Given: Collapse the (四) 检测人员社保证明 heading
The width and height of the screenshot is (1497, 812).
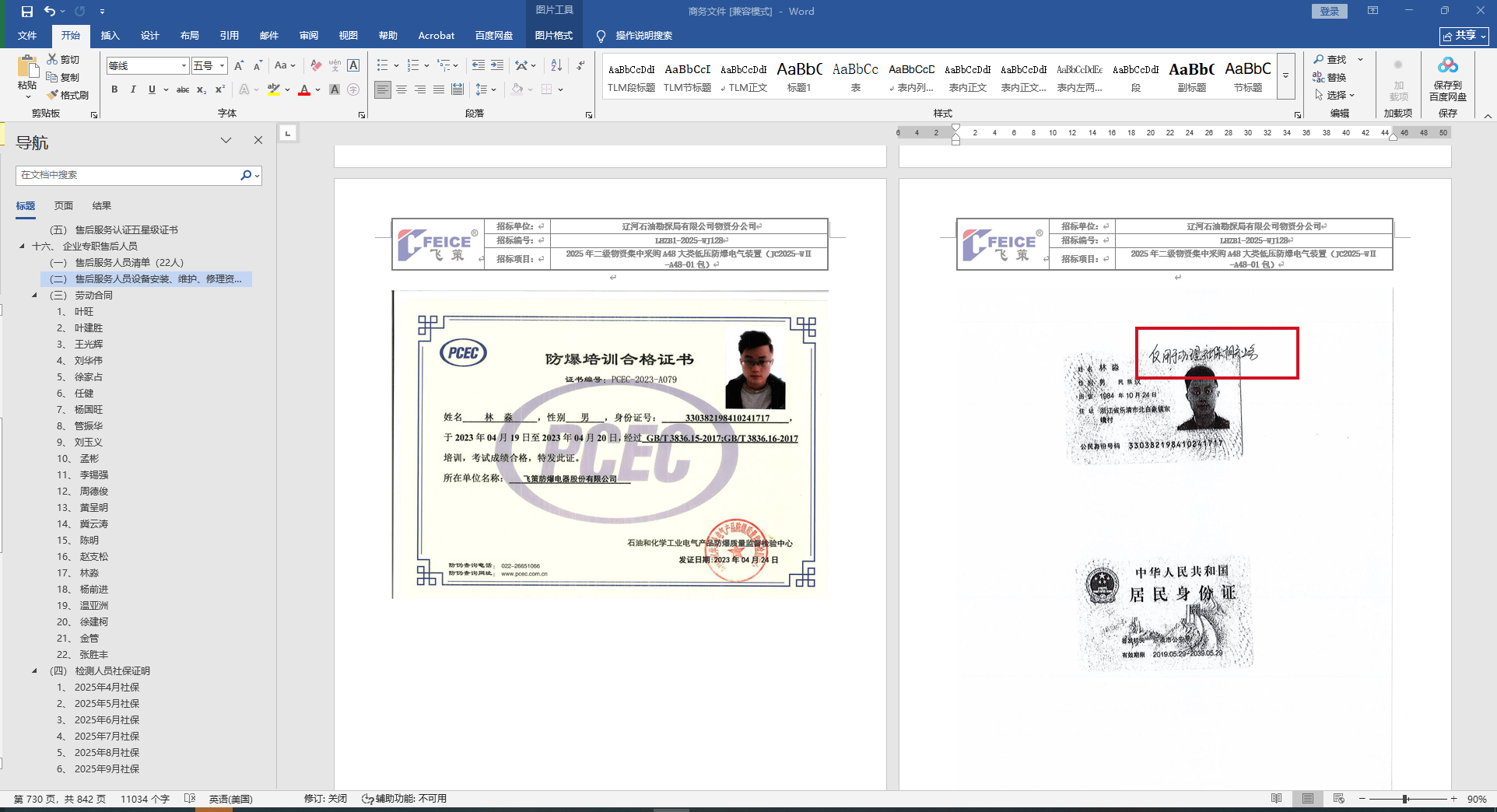Looking at the screenshot, I should 34,670.
